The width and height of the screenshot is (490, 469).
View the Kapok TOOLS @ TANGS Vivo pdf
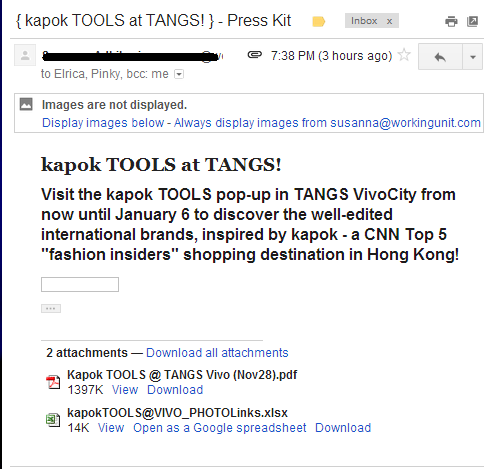pos(125,390)
